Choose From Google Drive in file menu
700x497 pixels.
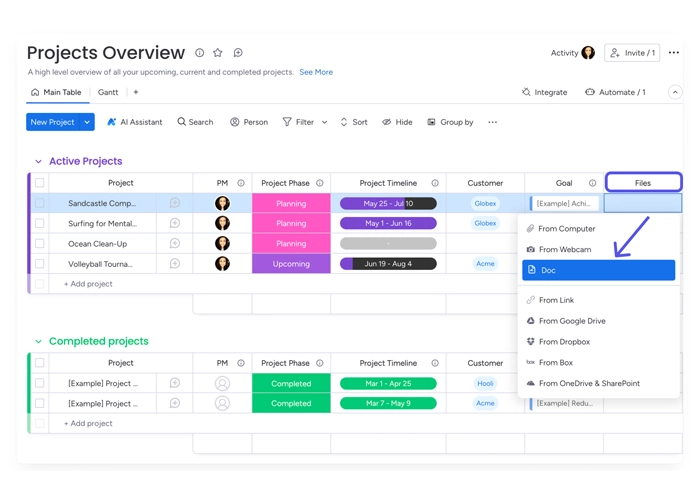click(598, 321)
